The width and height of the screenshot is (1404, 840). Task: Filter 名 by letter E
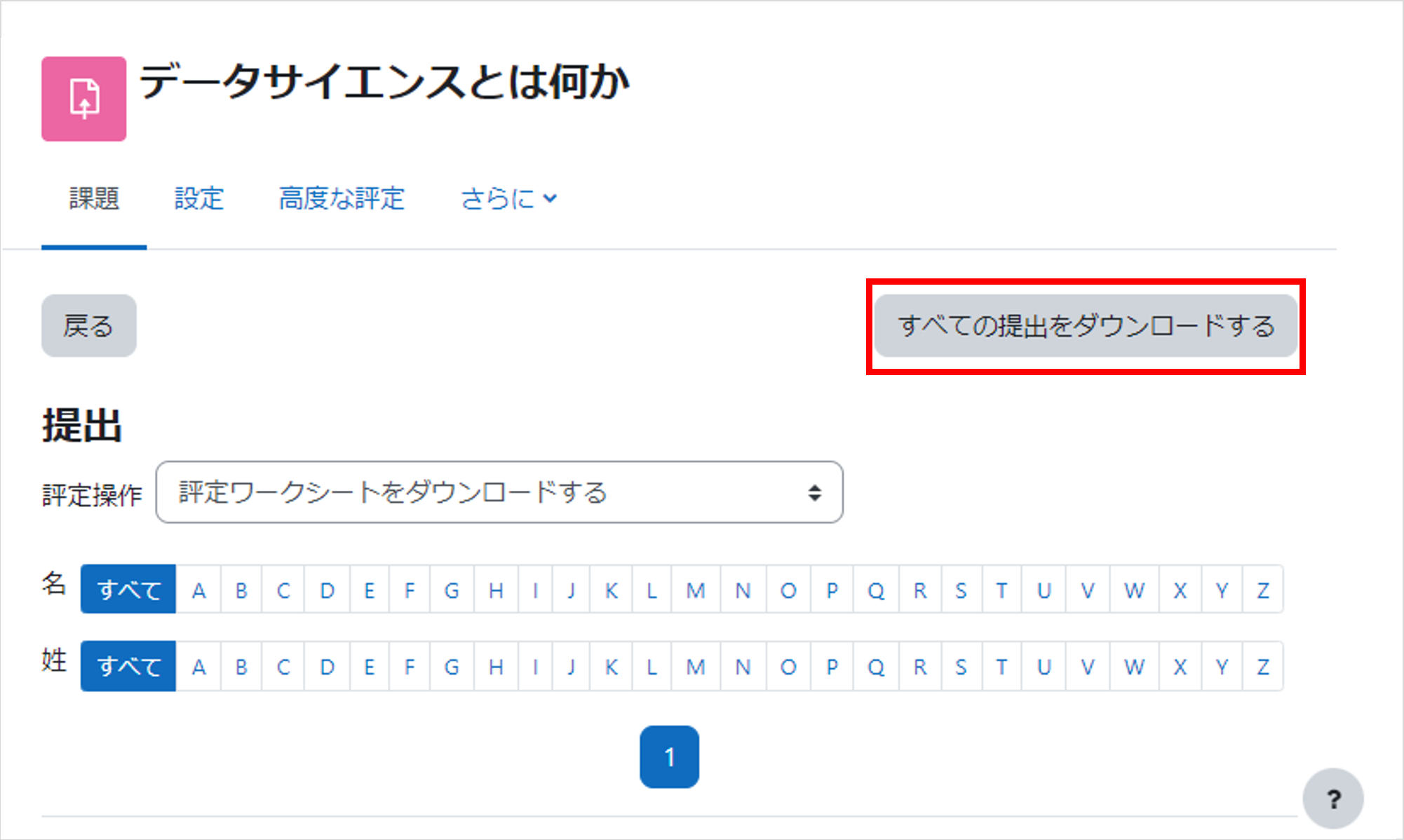pos(369,589)
